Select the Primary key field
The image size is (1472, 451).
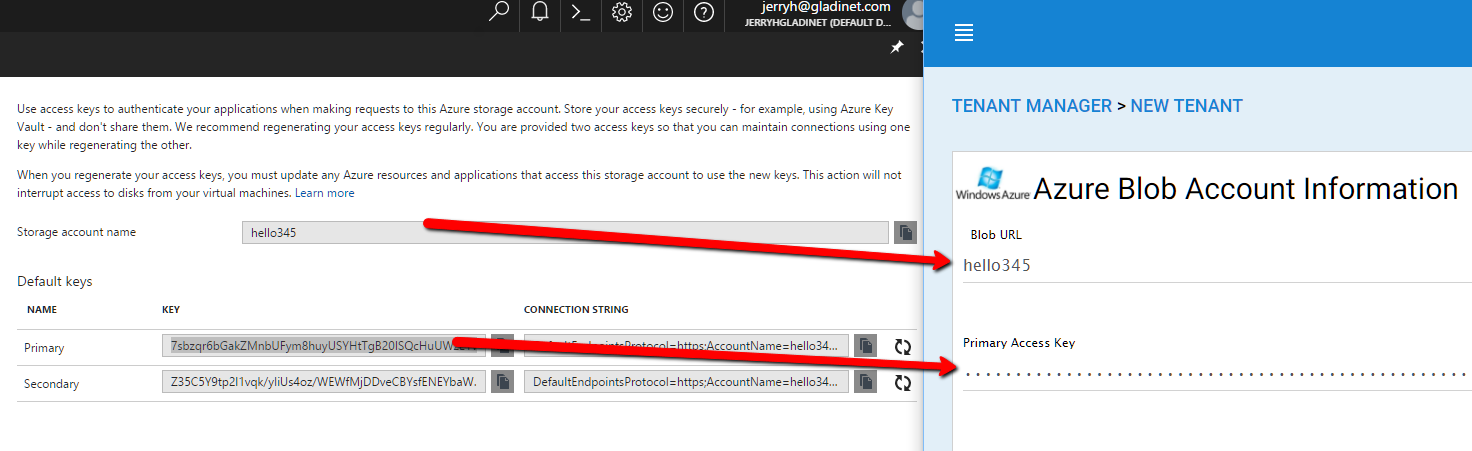click(324, 346)
